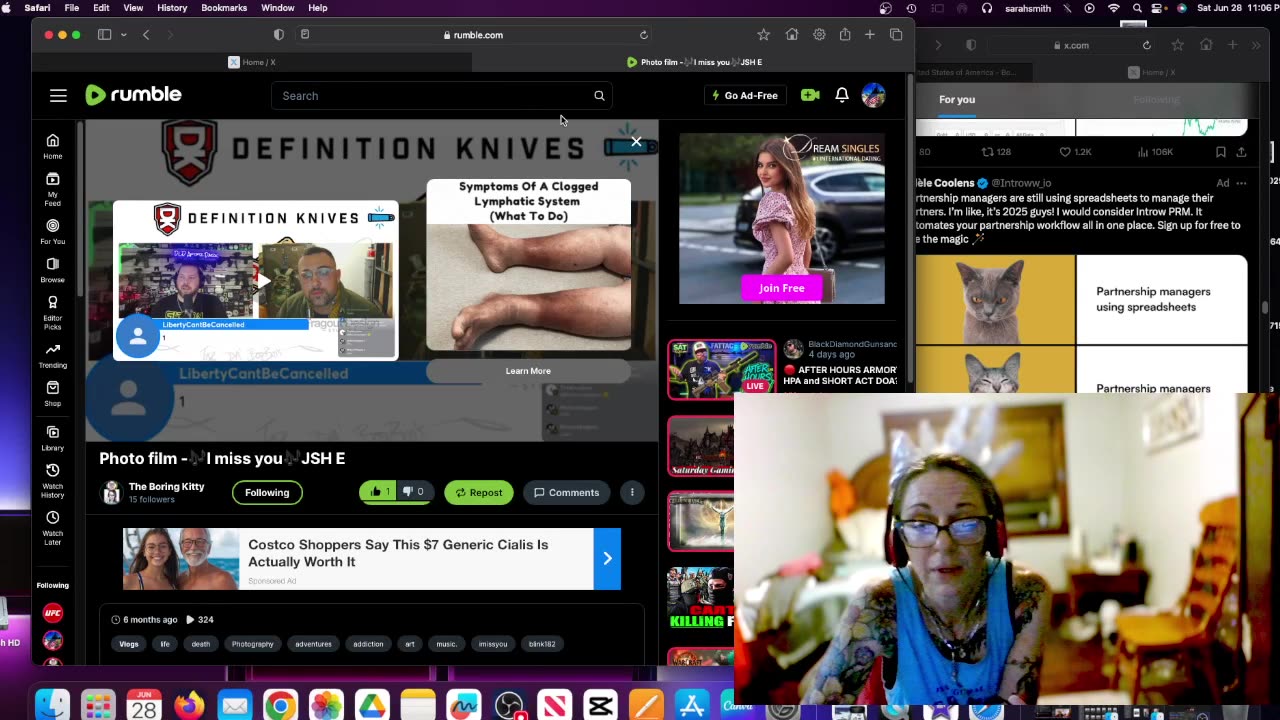The image size is (1280, 720).
Task: Open the Safari Bookmarks menu
Action: (224, 8)
